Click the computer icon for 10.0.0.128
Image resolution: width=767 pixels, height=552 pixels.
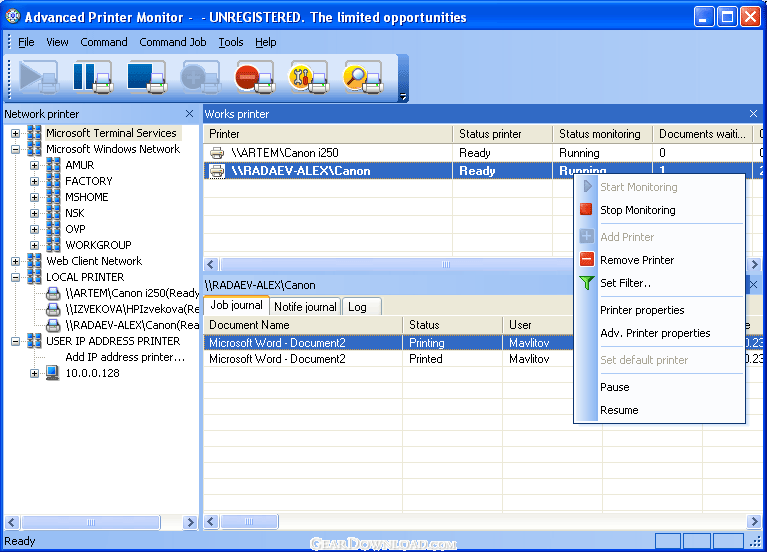point(53,373)
